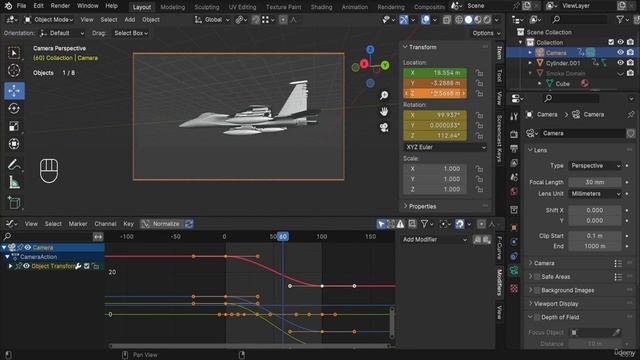
Task: Toggle X-ray mode icon
Action: [x=447, y=20]
